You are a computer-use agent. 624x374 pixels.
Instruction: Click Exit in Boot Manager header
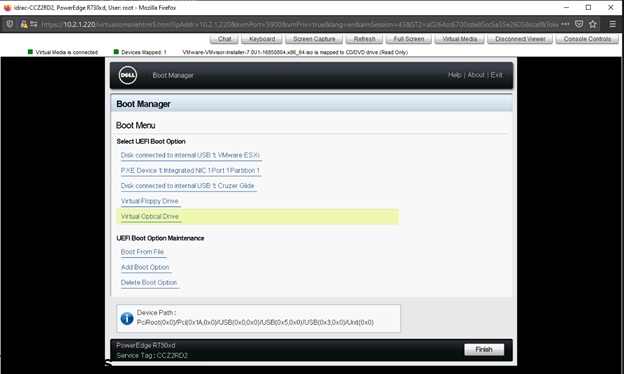click(x=496, y=75)
